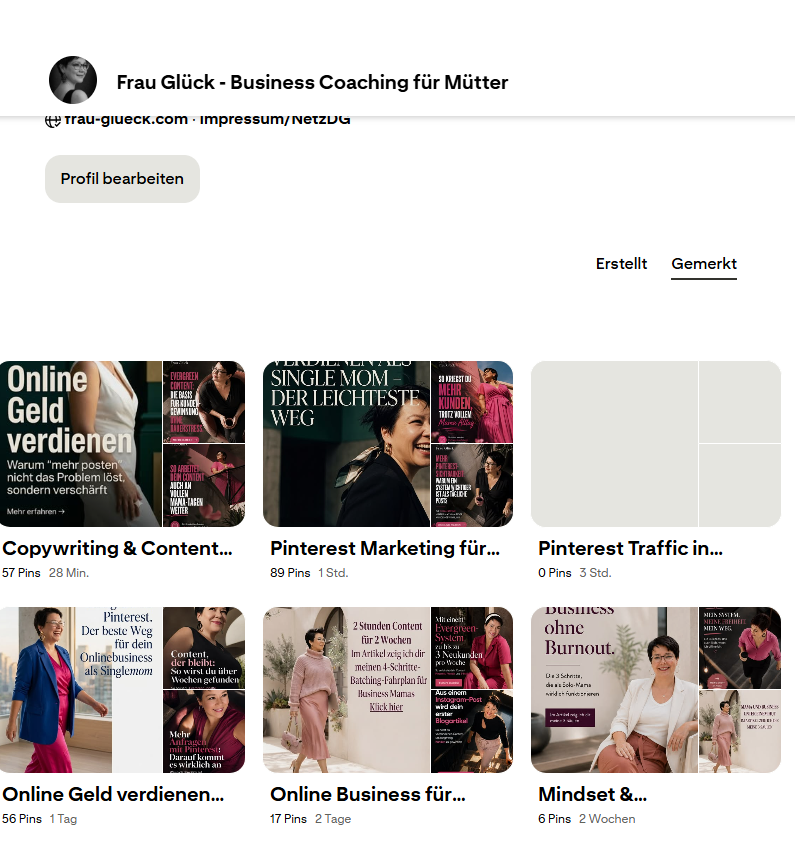Open the Copywriting & Content board title
Image resolution: width=795 pixels, height=854 pixels.
(x=117, y=548)
